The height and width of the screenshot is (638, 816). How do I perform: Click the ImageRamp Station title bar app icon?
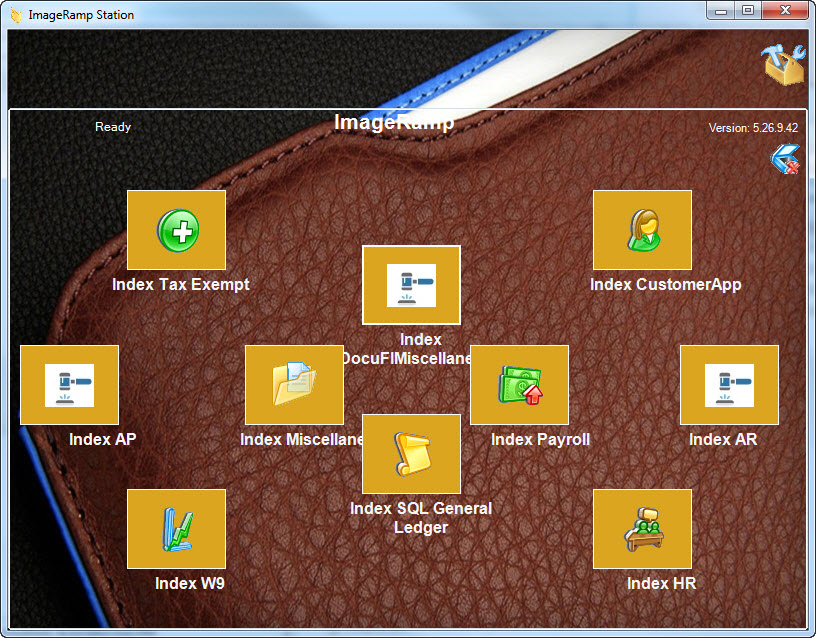click(x=16, y=15)
